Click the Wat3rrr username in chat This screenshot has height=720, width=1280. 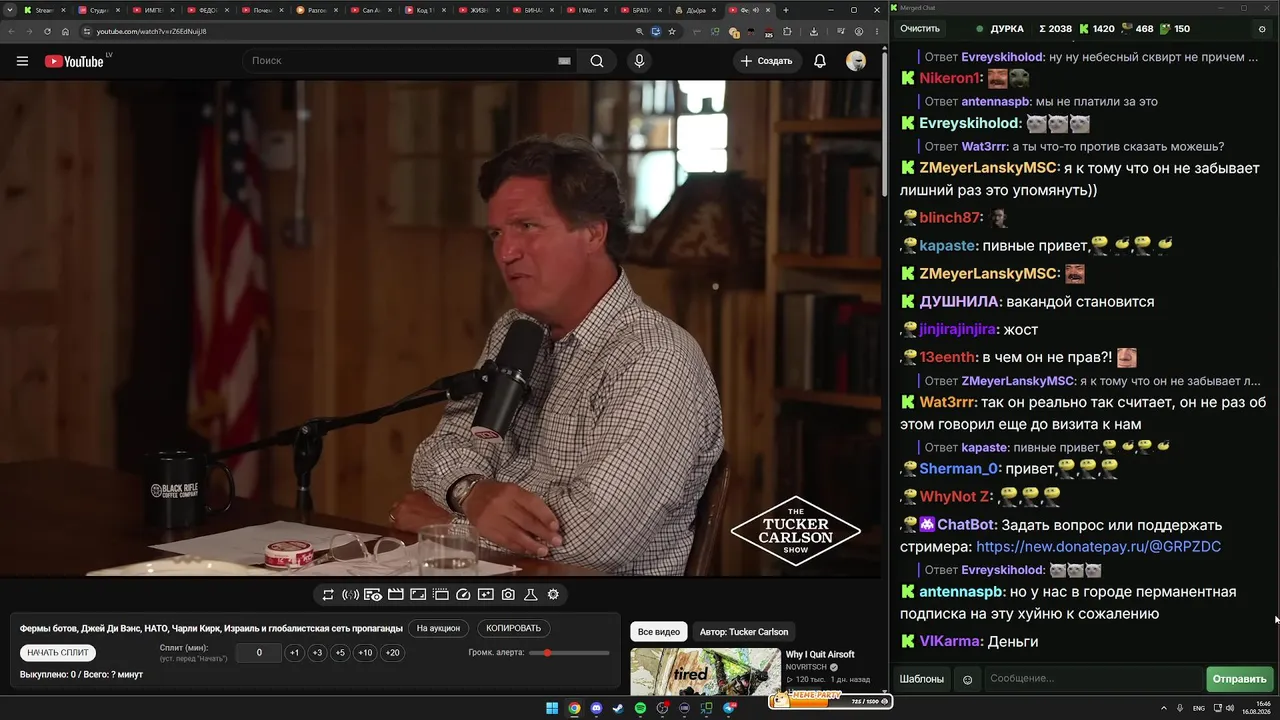coord(946,402)
